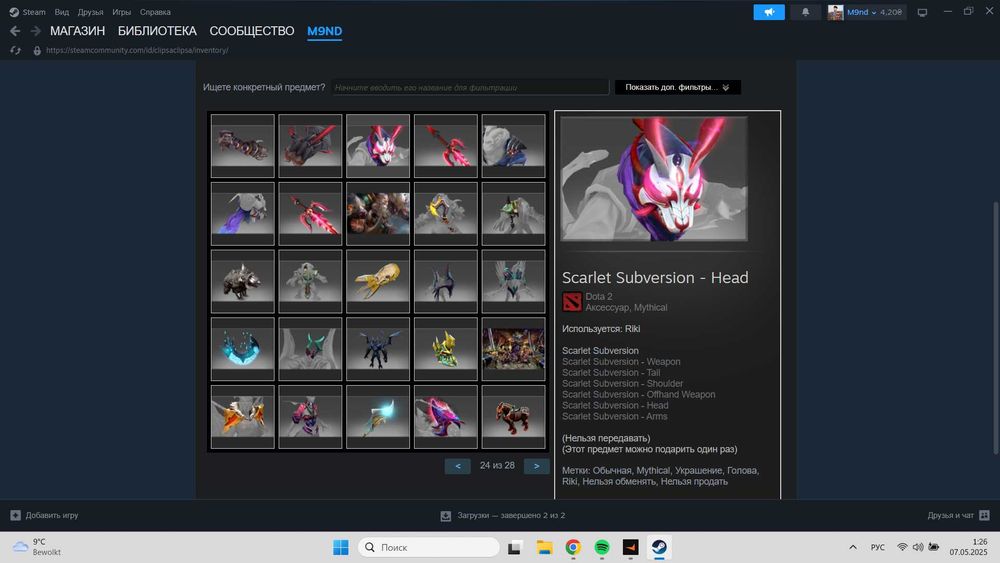Viewport: 1000px width, 563px height.
Task: Open the БИБЛИОТЕКА tab
Action: tap(157, 31)
